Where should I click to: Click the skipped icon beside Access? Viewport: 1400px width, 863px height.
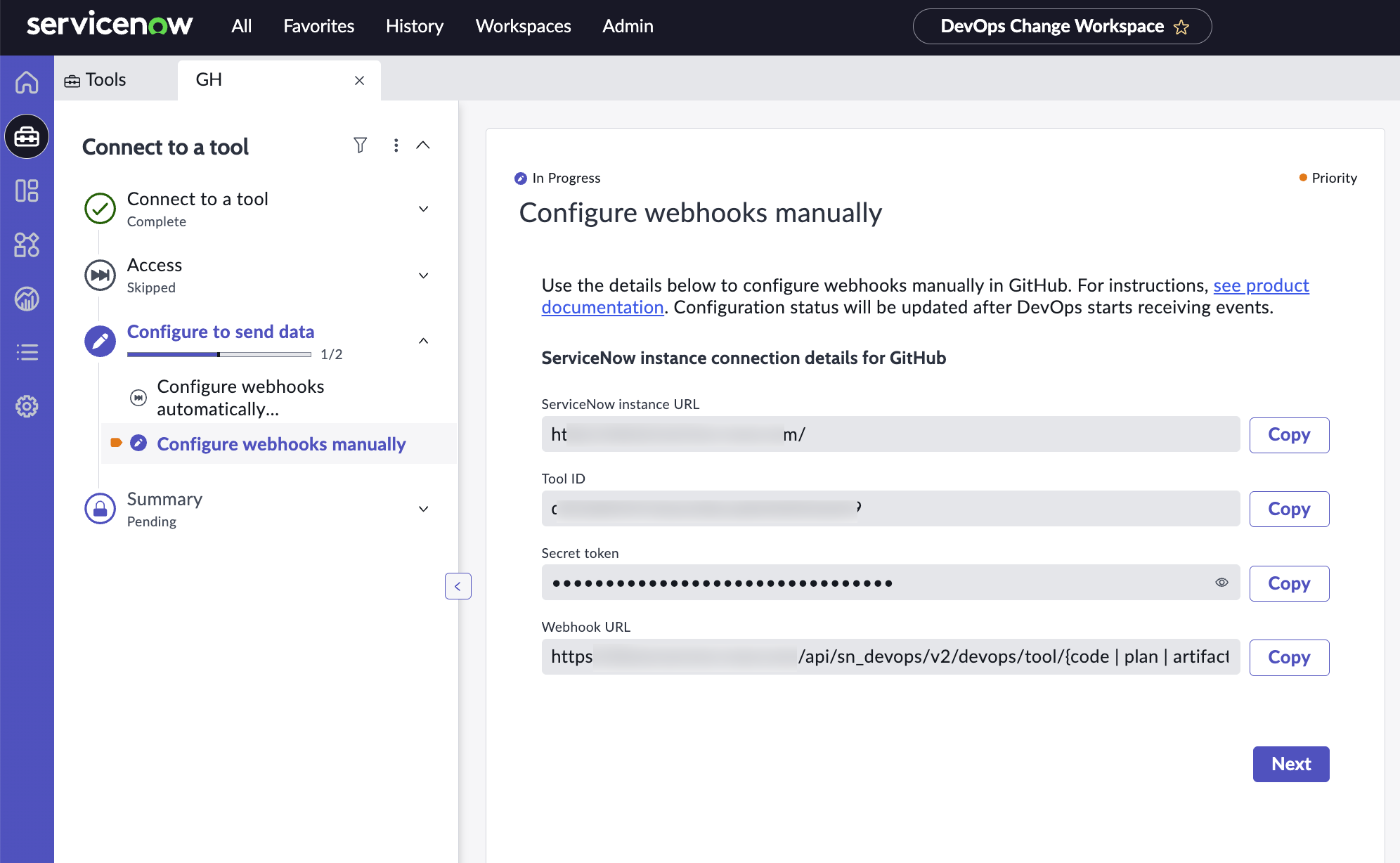(x=100, y=275)
